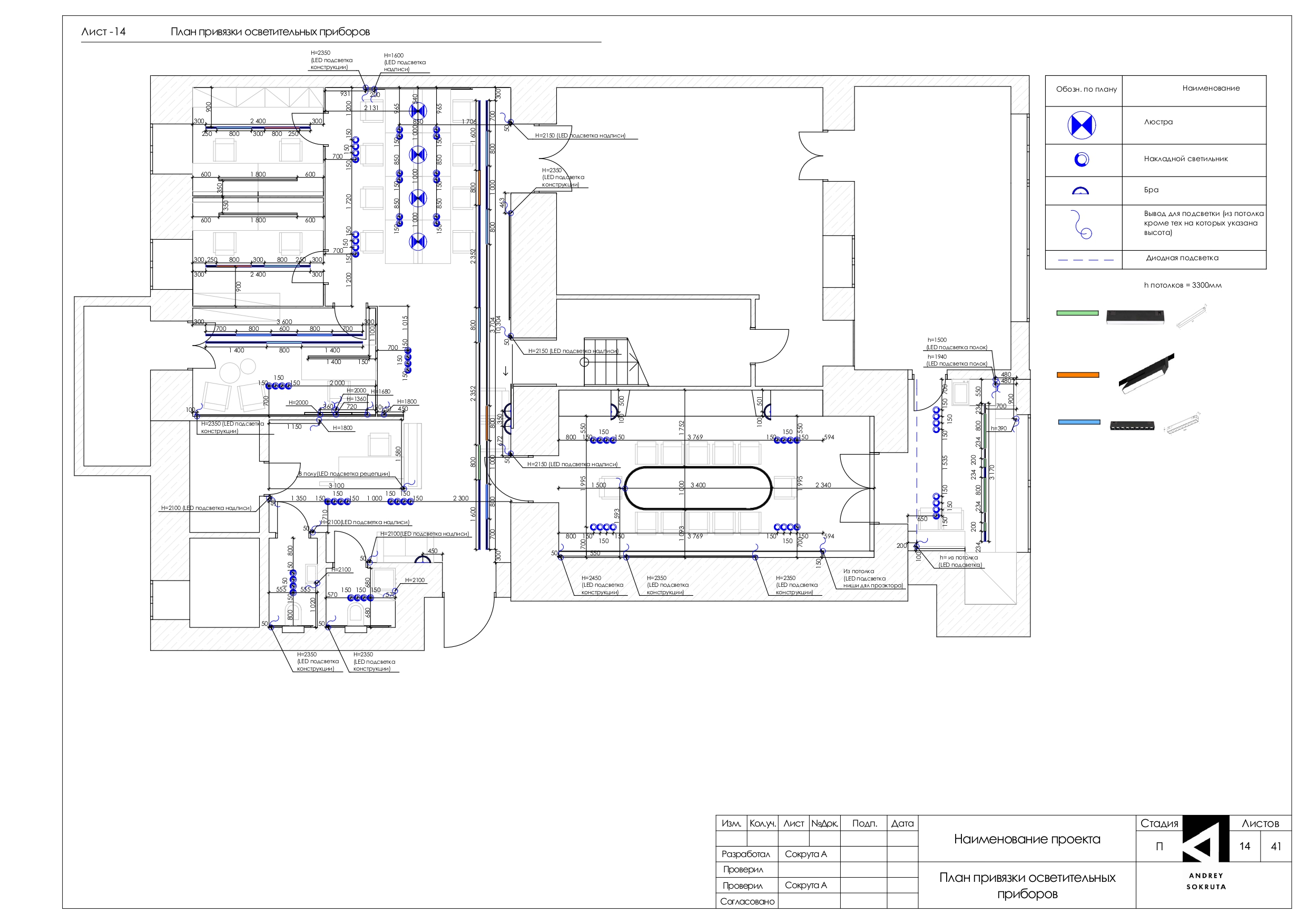Click the green track light color swatch
Viewport: 1307px width, 924px height.
point(1077,313)
